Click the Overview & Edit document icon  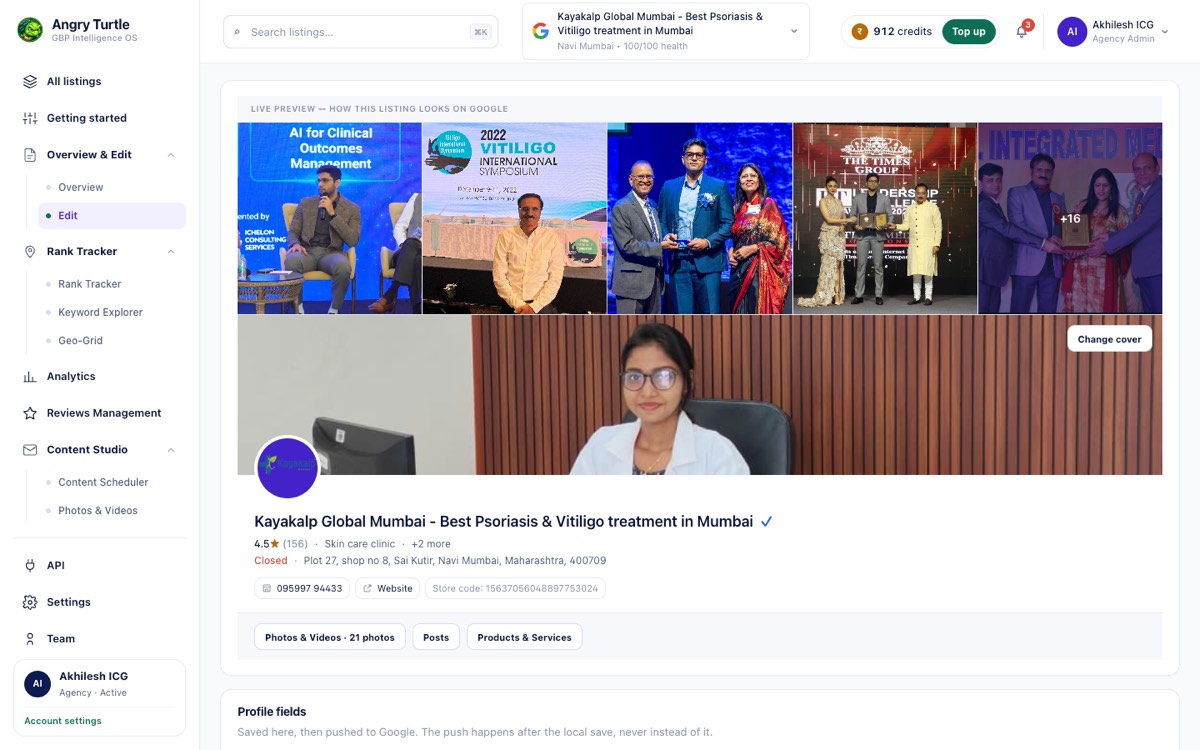[30, 155]
